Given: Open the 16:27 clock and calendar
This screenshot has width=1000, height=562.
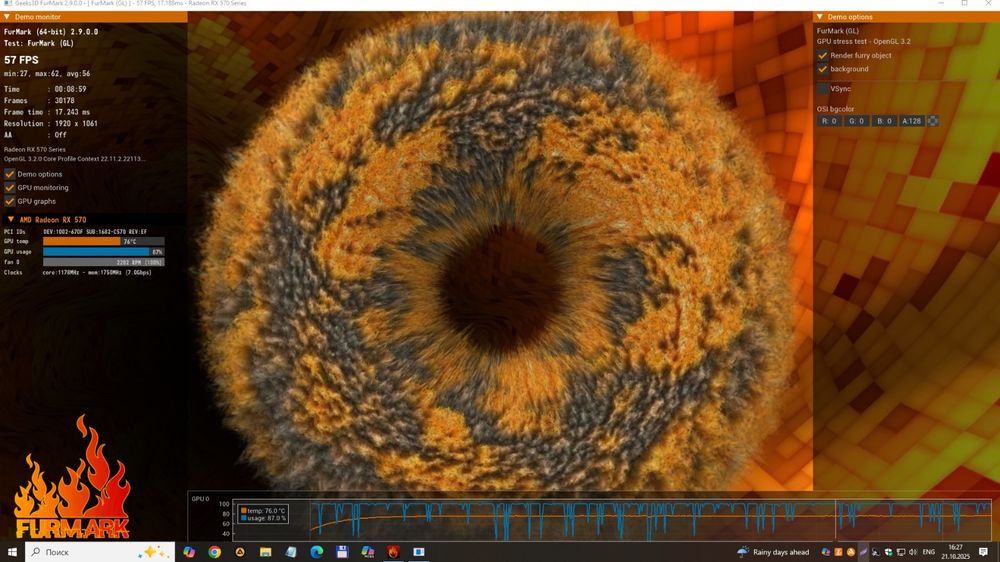Looking at the screenshot, I should (955, 552).
